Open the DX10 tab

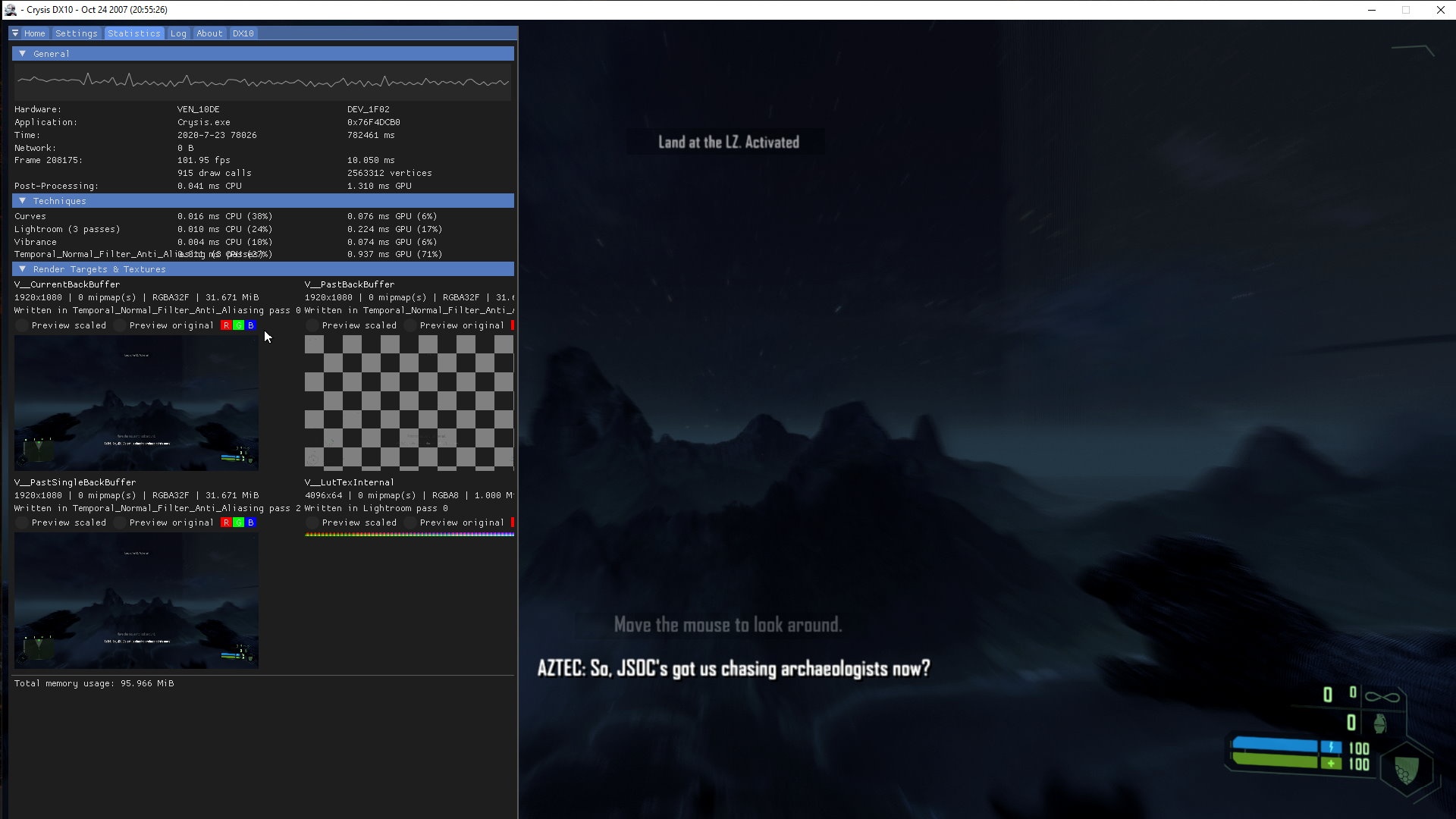click(243, 33)
